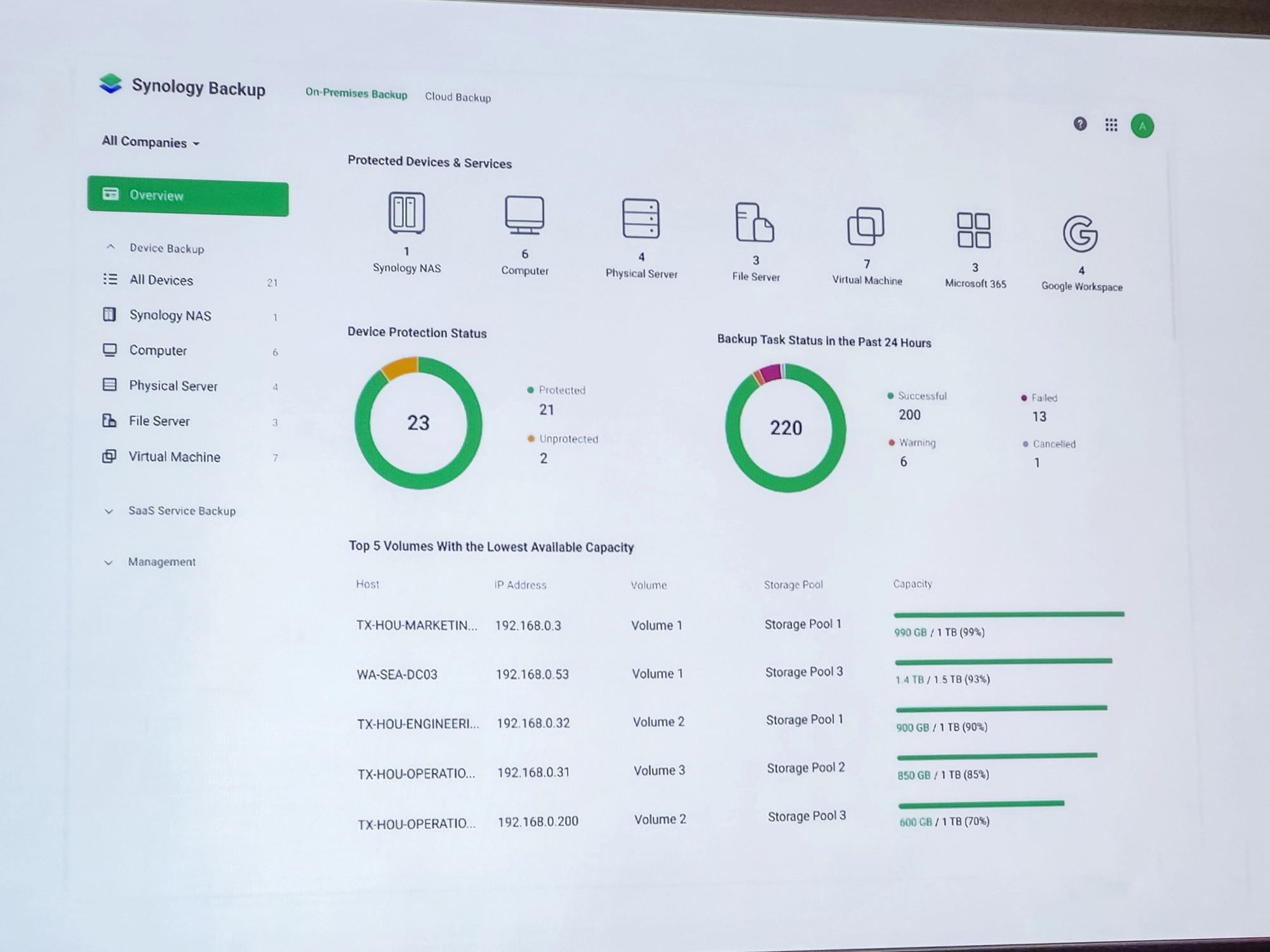Click the Volume column header
Screen dimensions: 1270x952
click(648, 585)
